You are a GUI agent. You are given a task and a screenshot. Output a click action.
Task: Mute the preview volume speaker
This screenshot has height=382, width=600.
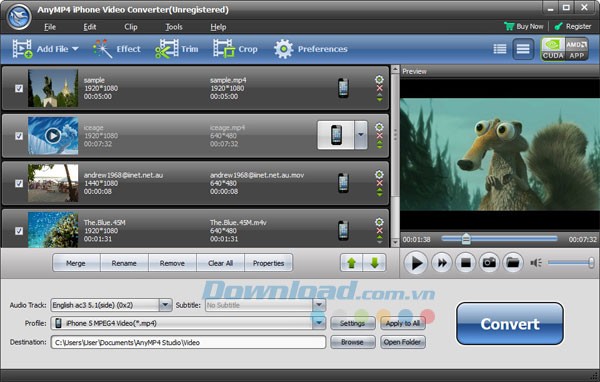point(536,263)
